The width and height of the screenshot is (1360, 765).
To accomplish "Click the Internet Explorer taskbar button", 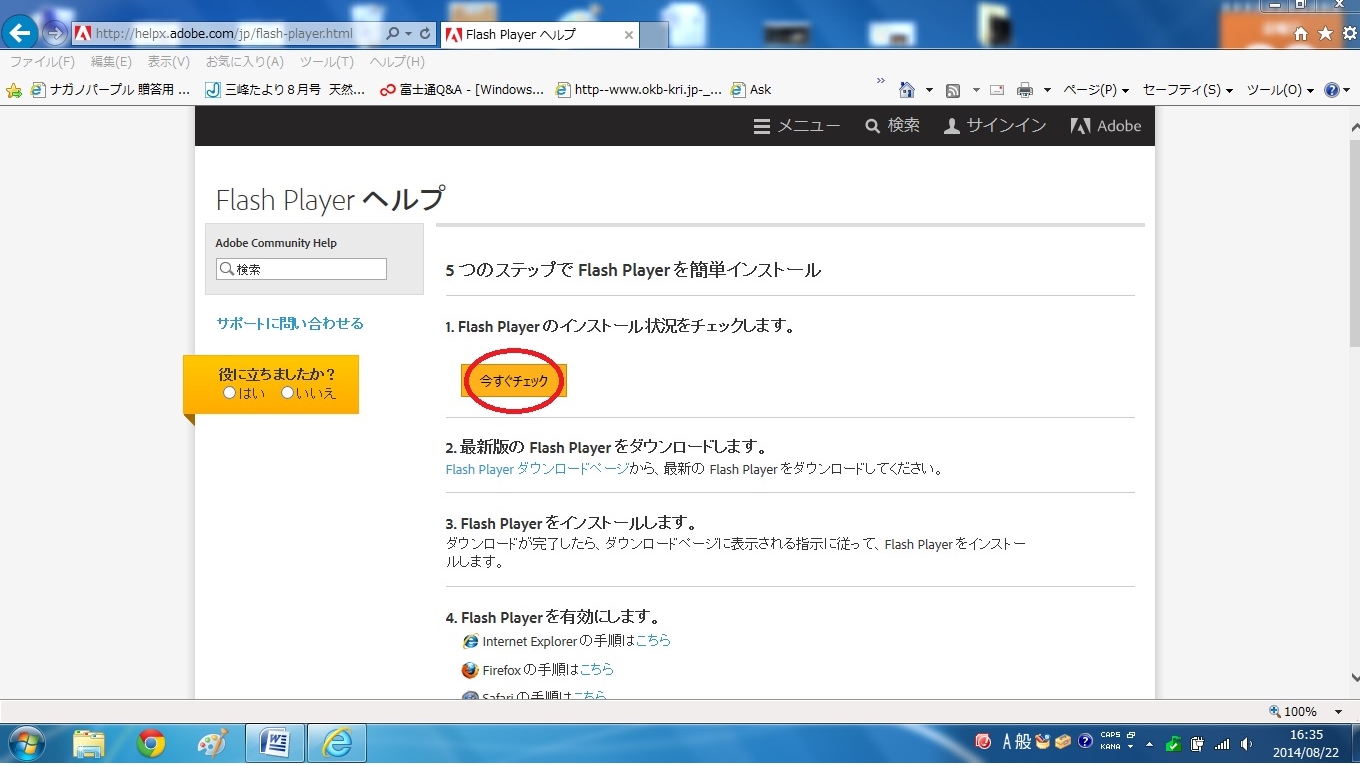I will (x=337, y=743).
